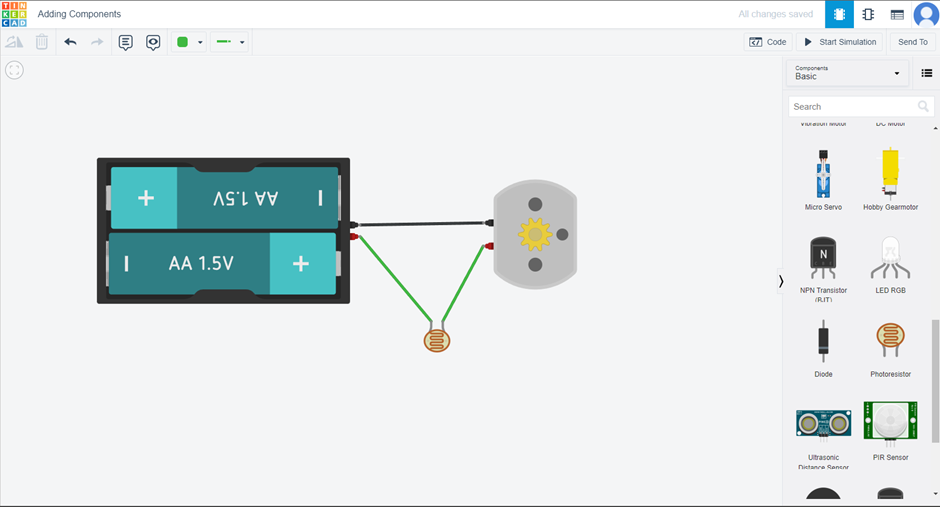Open the user profile avatar
The image size is (940, 507).
tap(926, 14)
